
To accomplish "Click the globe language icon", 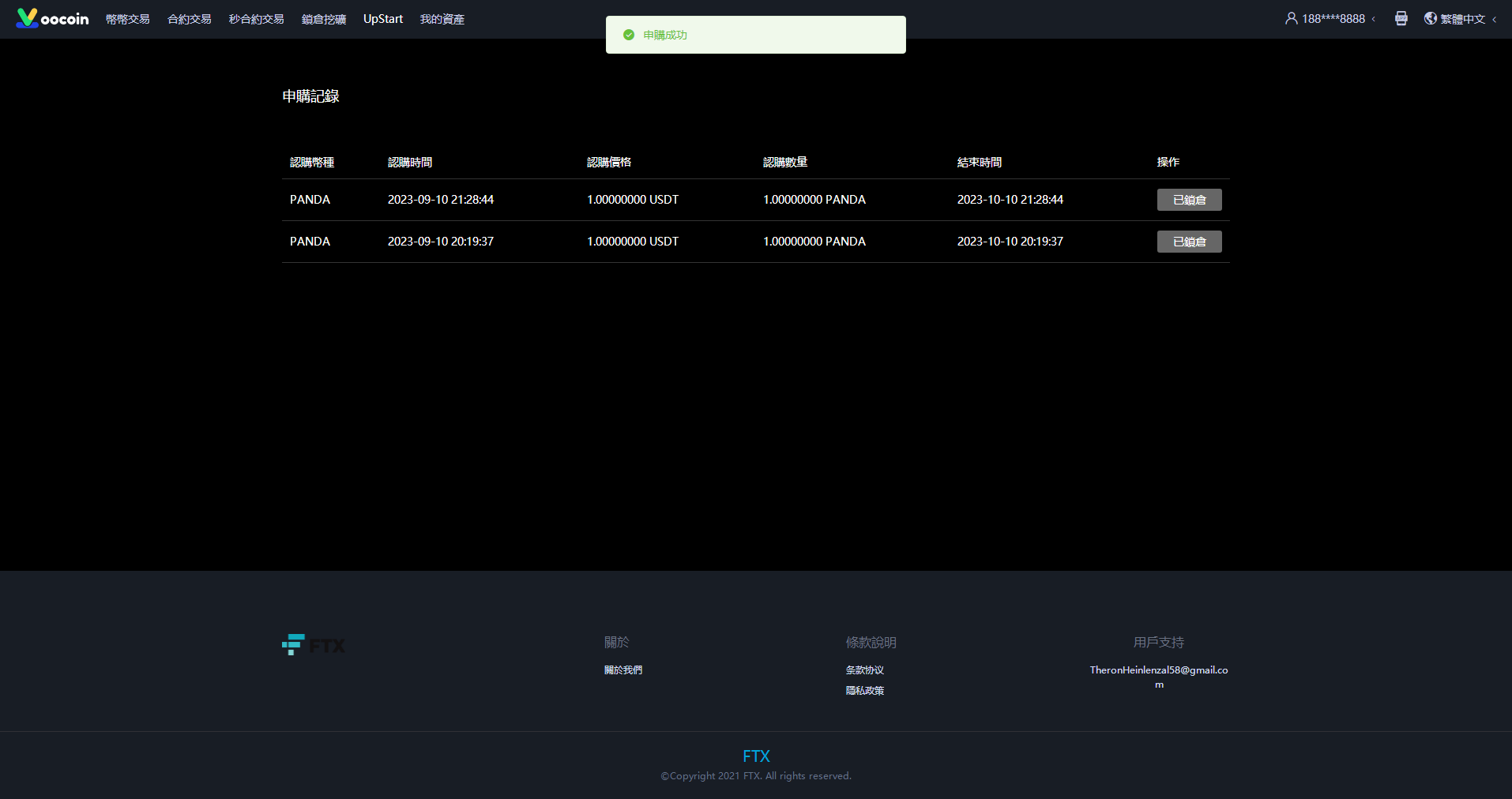I will [1430, 18].
